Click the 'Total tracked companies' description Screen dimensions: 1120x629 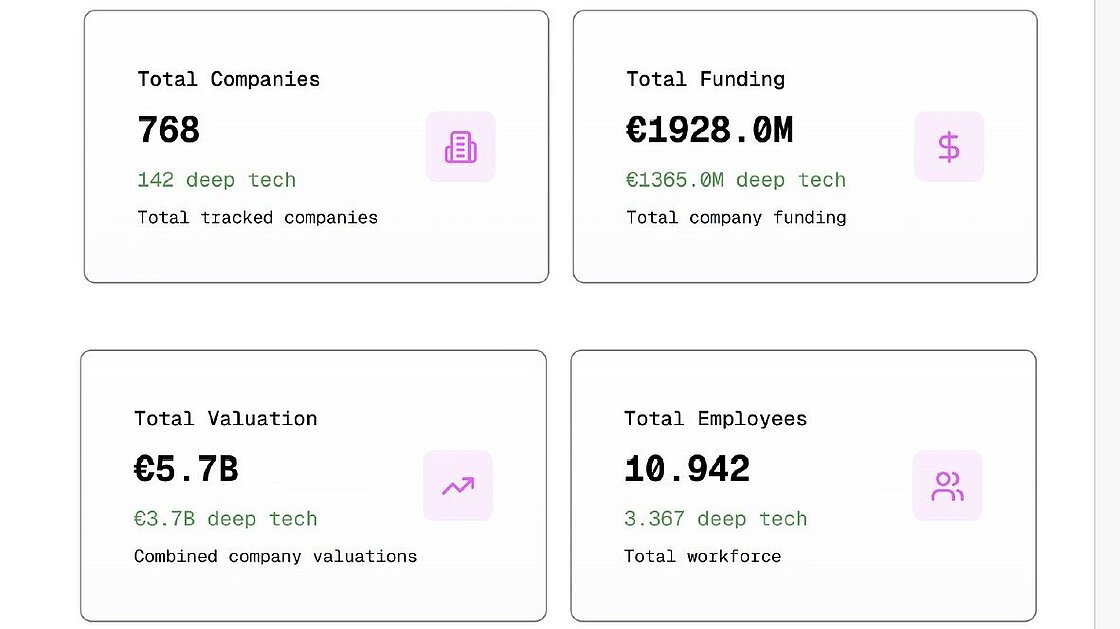[x=257, y=217]
